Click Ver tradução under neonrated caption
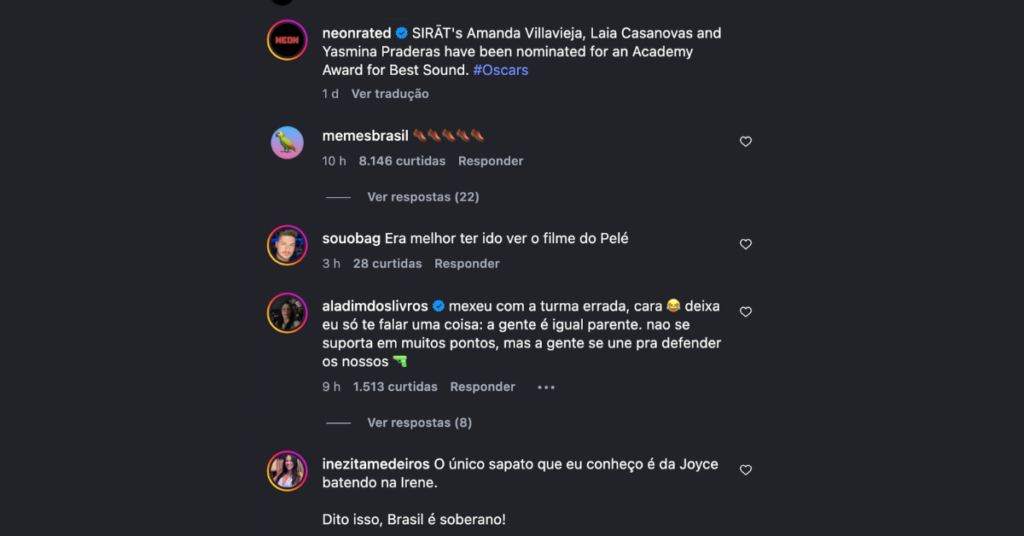This screenshot has height=536, width=1024. pos(390,94)
